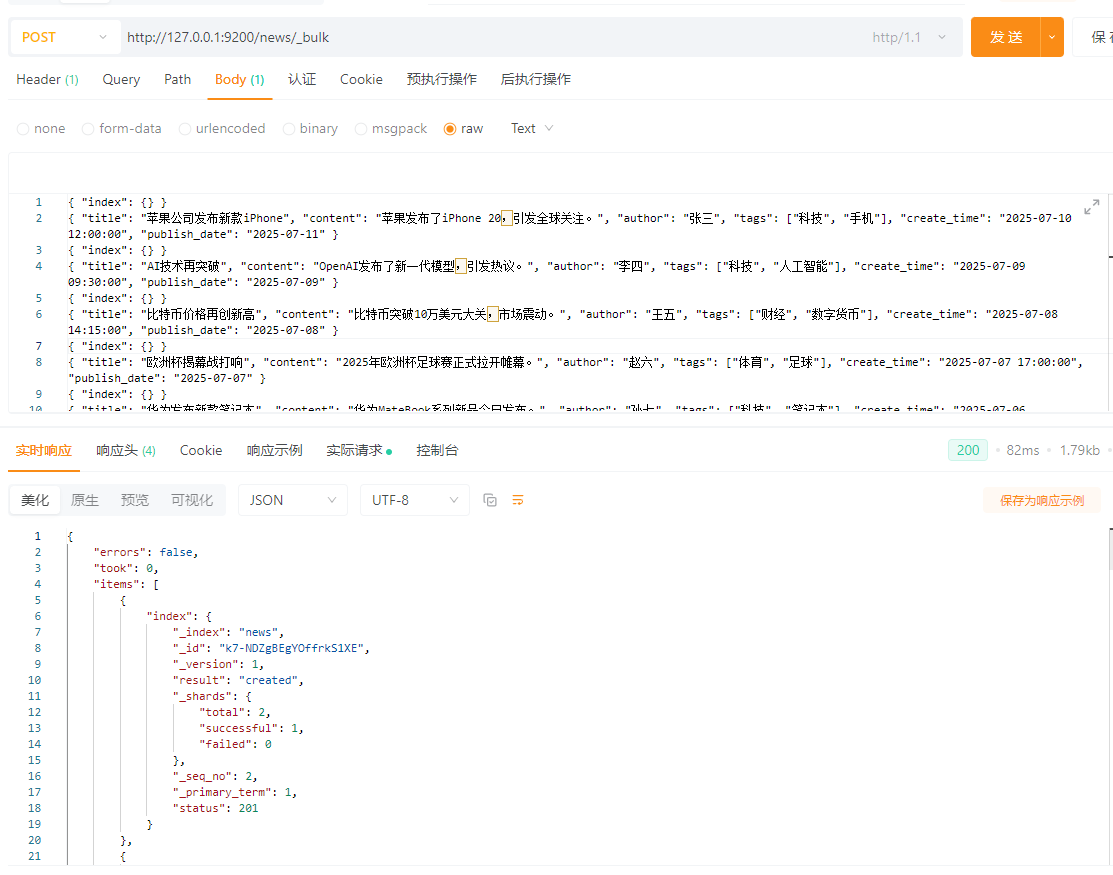Select the 原生 view mode
This screenshot has width=1113, height=875.
(85, 500)
